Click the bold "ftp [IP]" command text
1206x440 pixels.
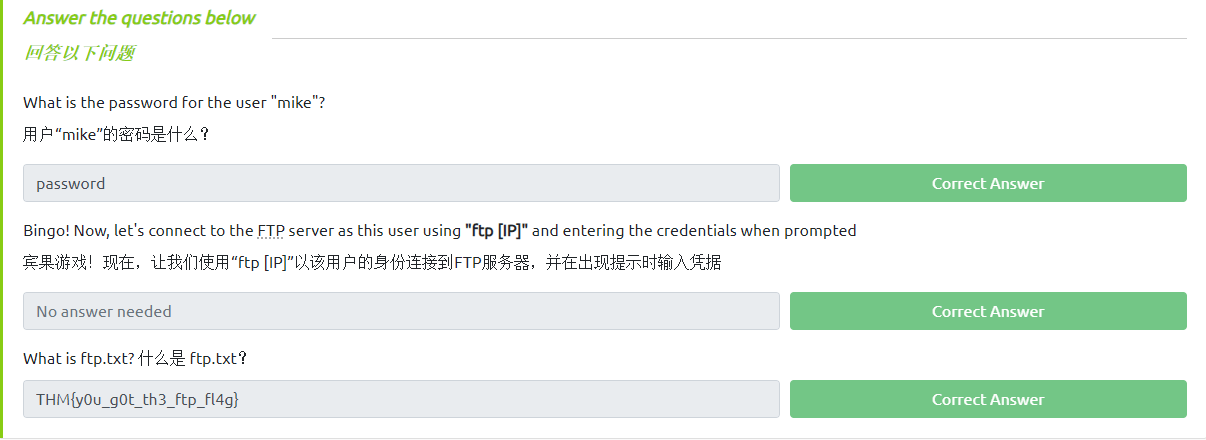(497, 231)
